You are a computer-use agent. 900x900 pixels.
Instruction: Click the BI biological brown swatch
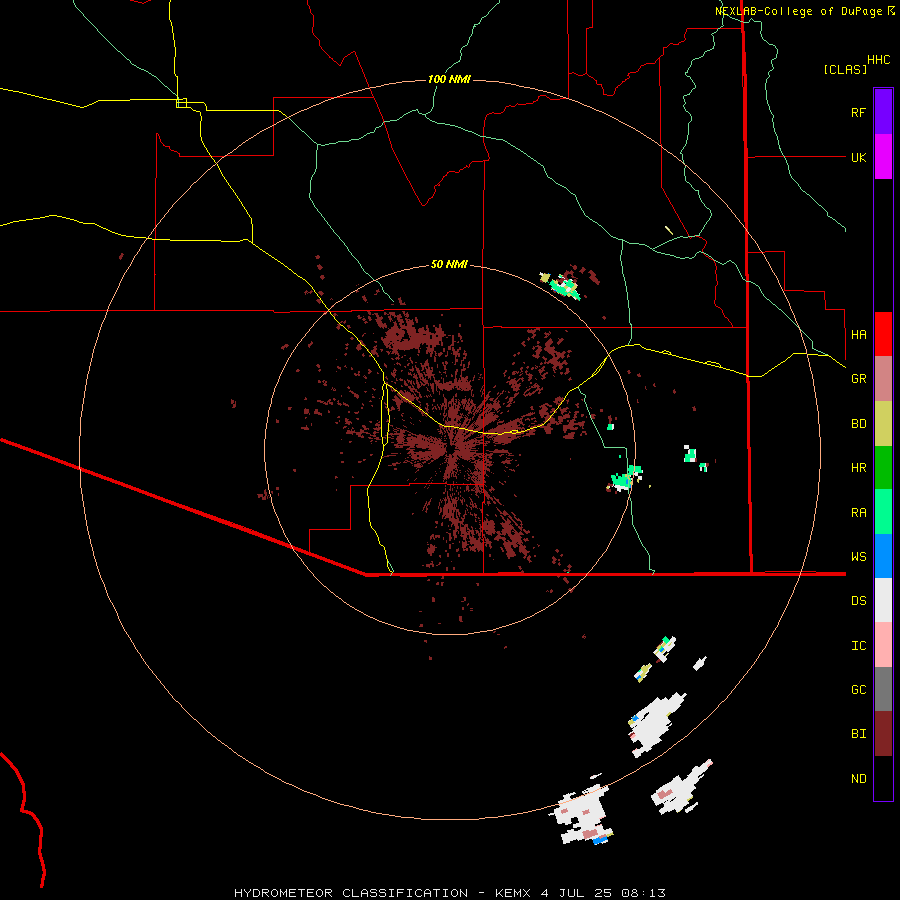(883, 734)
